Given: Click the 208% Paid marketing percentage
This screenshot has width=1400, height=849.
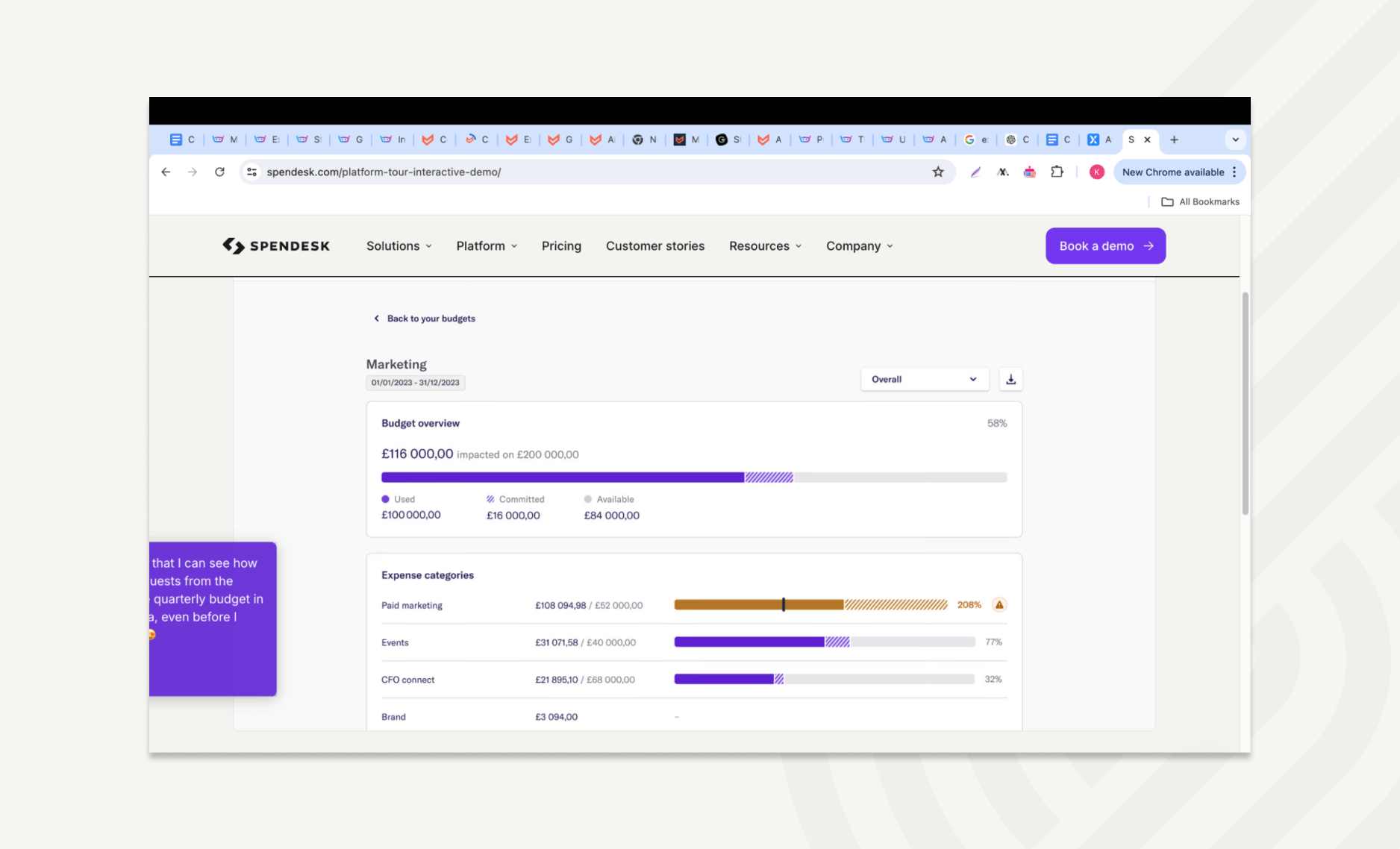Looking at the screenshot, I should click(x=969, y=605).
